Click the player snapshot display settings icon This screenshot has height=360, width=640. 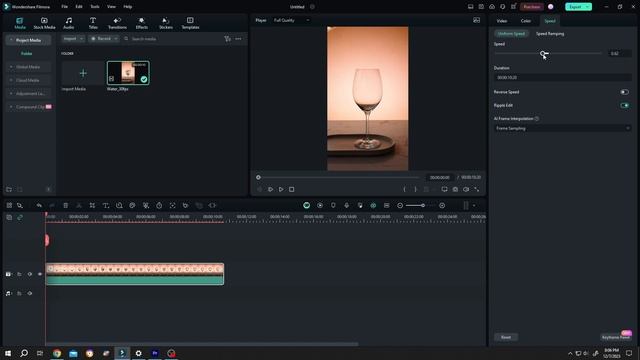476,20
